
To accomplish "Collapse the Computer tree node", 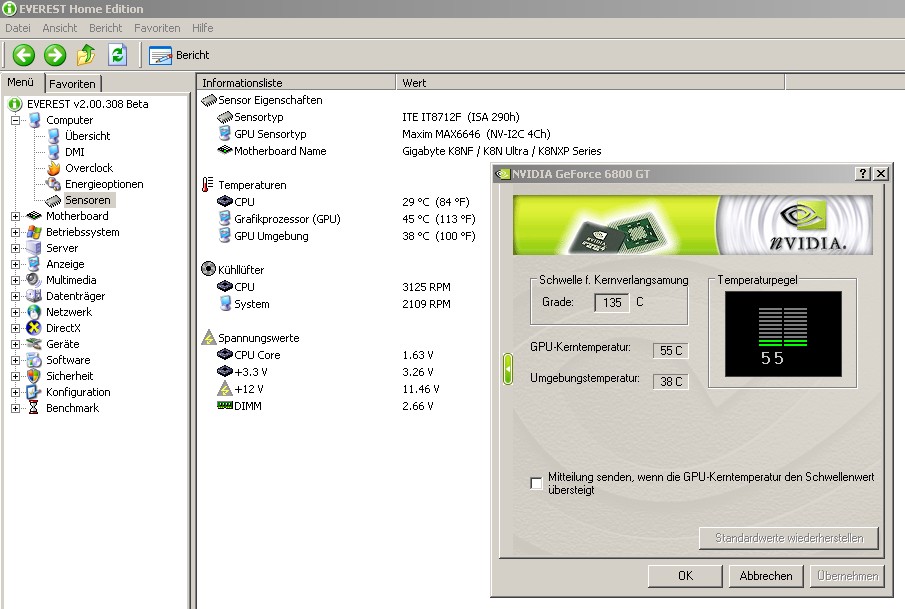I will (15, 120).
